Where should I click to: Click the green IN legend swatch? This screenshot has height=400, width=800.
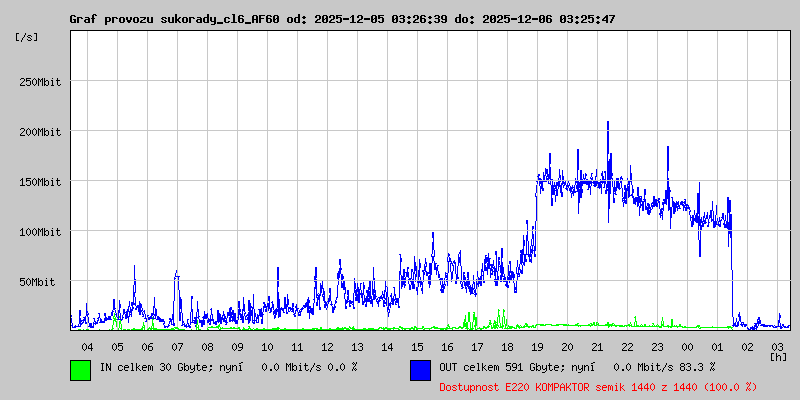[80, 369]
